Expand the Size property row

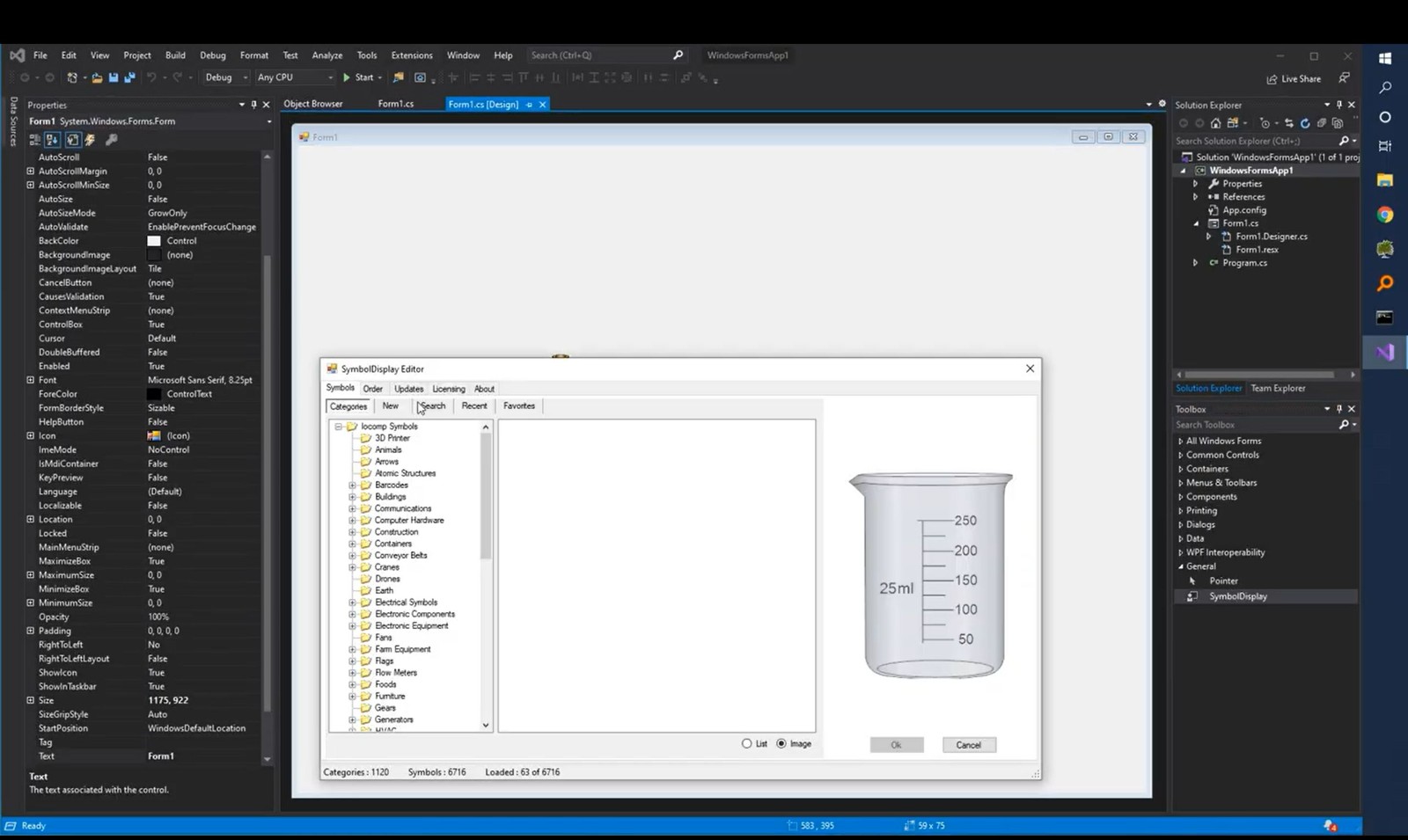[x=31, y=700]
